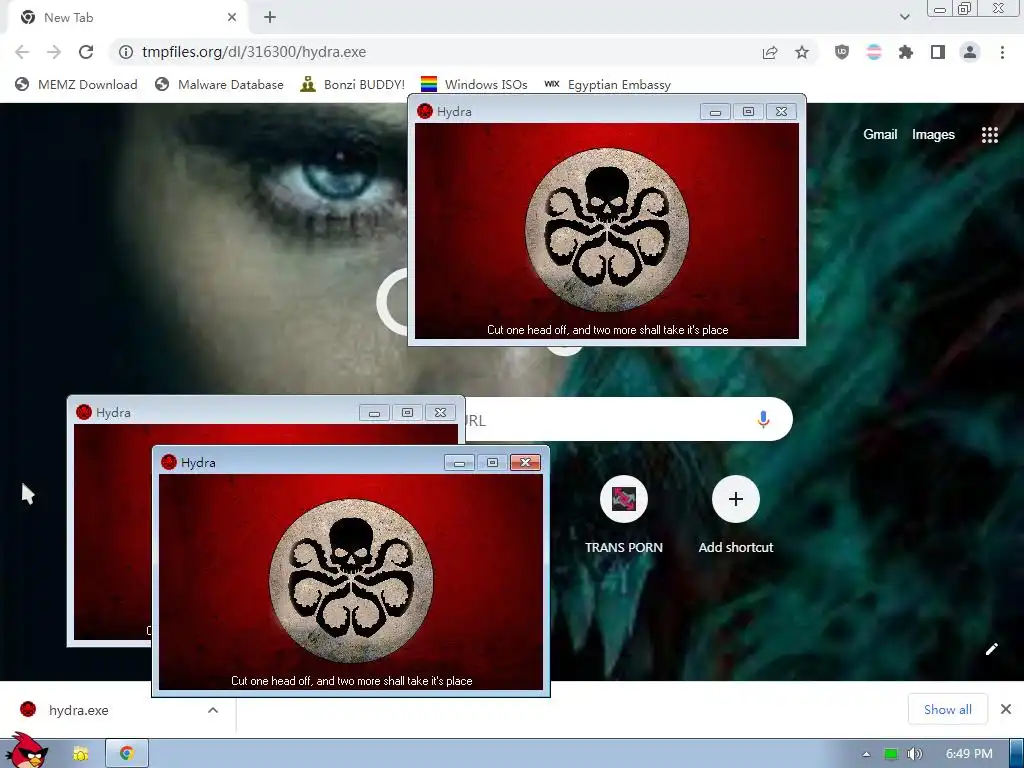
Task: Go back using the back arrow
Action: (x=22, y=52)
